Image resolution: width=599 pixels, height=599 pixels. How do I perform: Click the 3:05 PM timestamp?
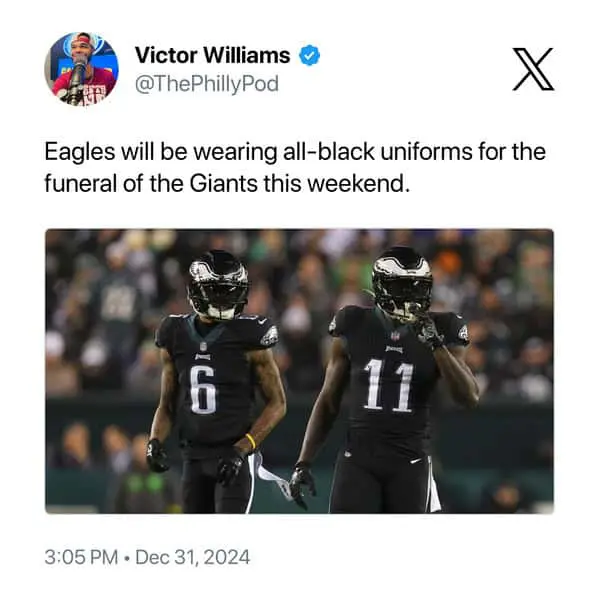[81, 557]
